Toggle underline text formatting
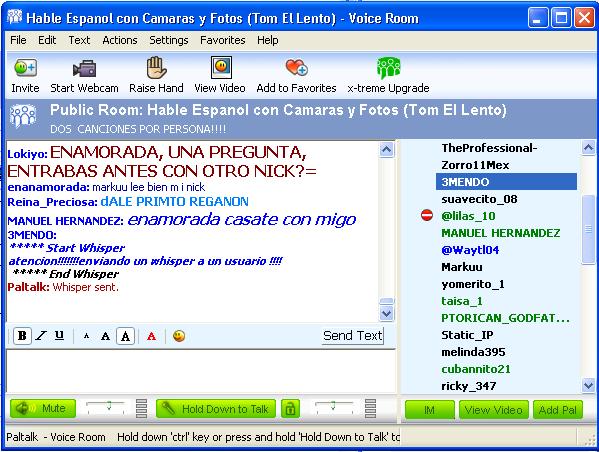Viewport: 599px width, 452px height. [x=59, y=335]
